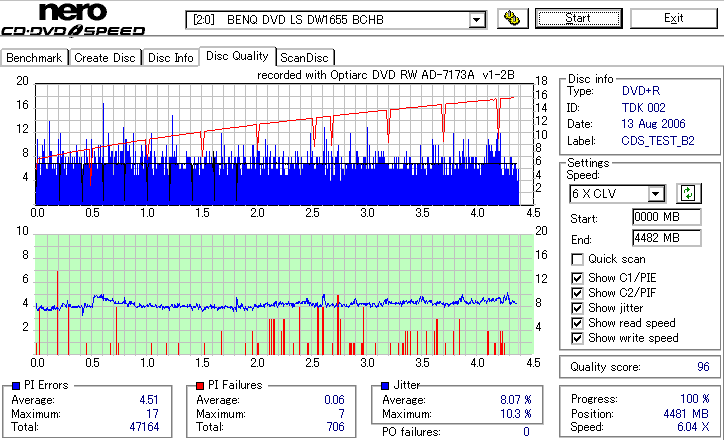The width and height of the screenshot is (724, 441).
Task: Click the blue PI Errors legend square
Action: (16, 386)
